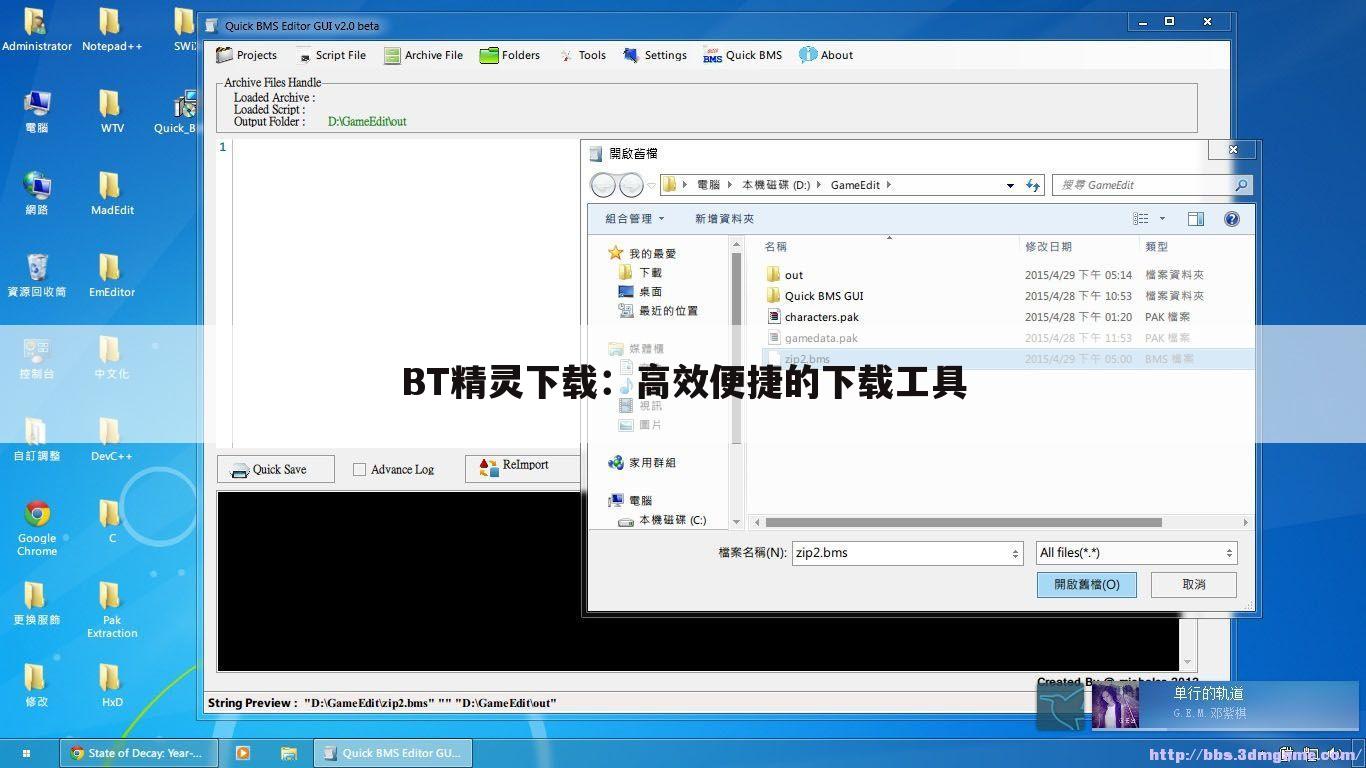Select the 修改 desktop folder icon
The image size is (1366, 768).
[x=37, y=685]
